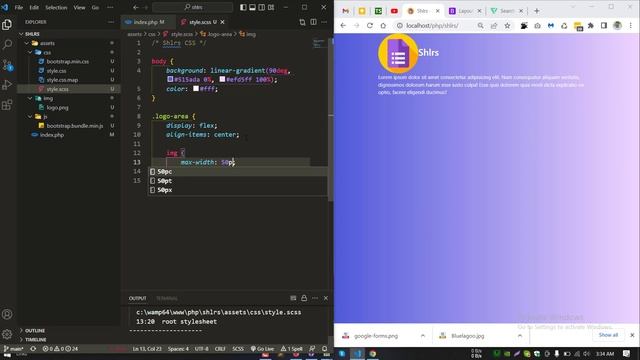The height and width of the screenshot is (360, 640).
Task: Open the View menu
Action: [79, 7]
